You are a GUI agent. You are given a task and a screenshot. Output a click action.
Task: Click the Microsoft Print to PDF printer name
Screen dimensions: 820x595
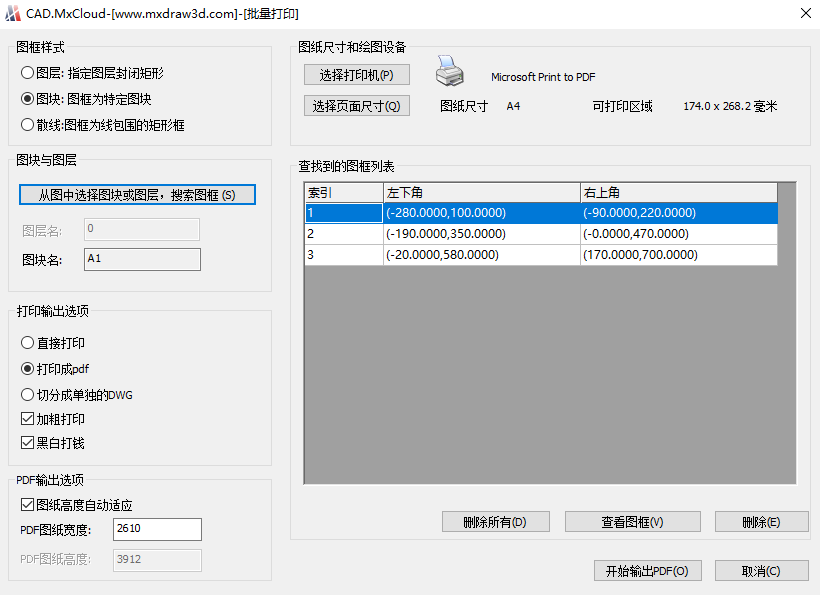(x=543, y=77)
